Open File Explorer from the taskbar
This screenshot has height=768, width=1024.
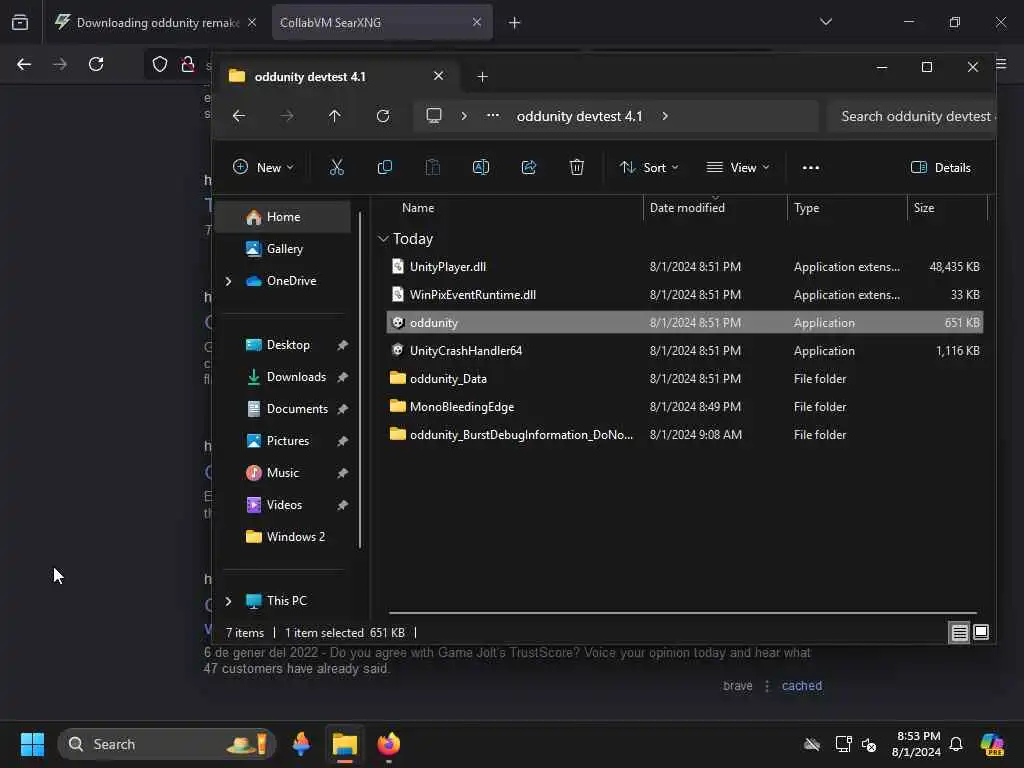click(x=345, y=744)
